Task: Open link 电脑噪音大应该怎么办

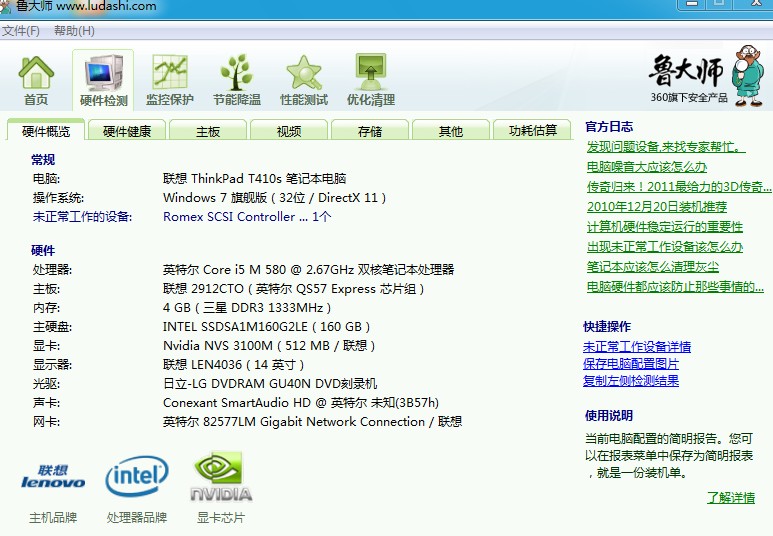Action: click(x=647, y=167)
